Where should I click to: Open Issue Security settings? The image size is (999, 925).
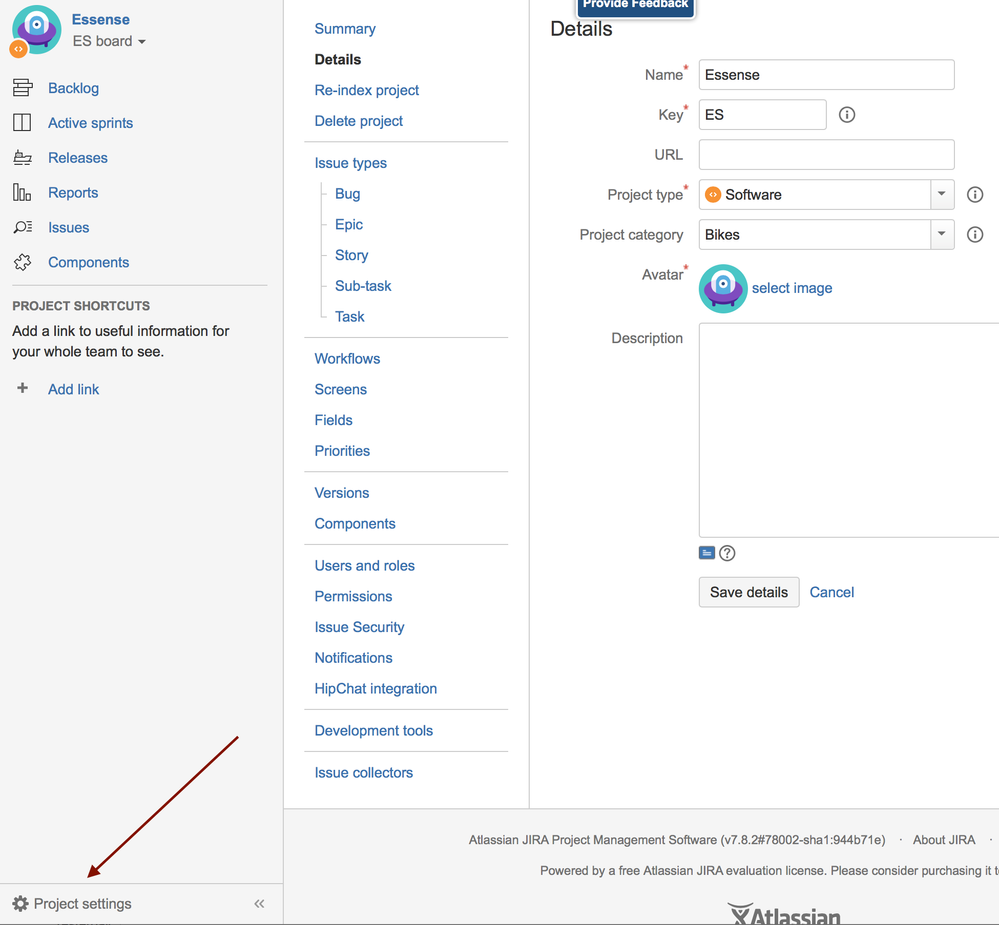[x=359, y=627]
